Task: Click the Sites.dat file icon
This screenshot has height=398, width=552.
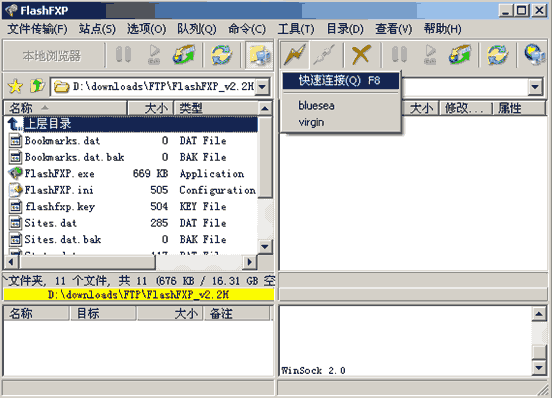Action: (x=15, y=223)
